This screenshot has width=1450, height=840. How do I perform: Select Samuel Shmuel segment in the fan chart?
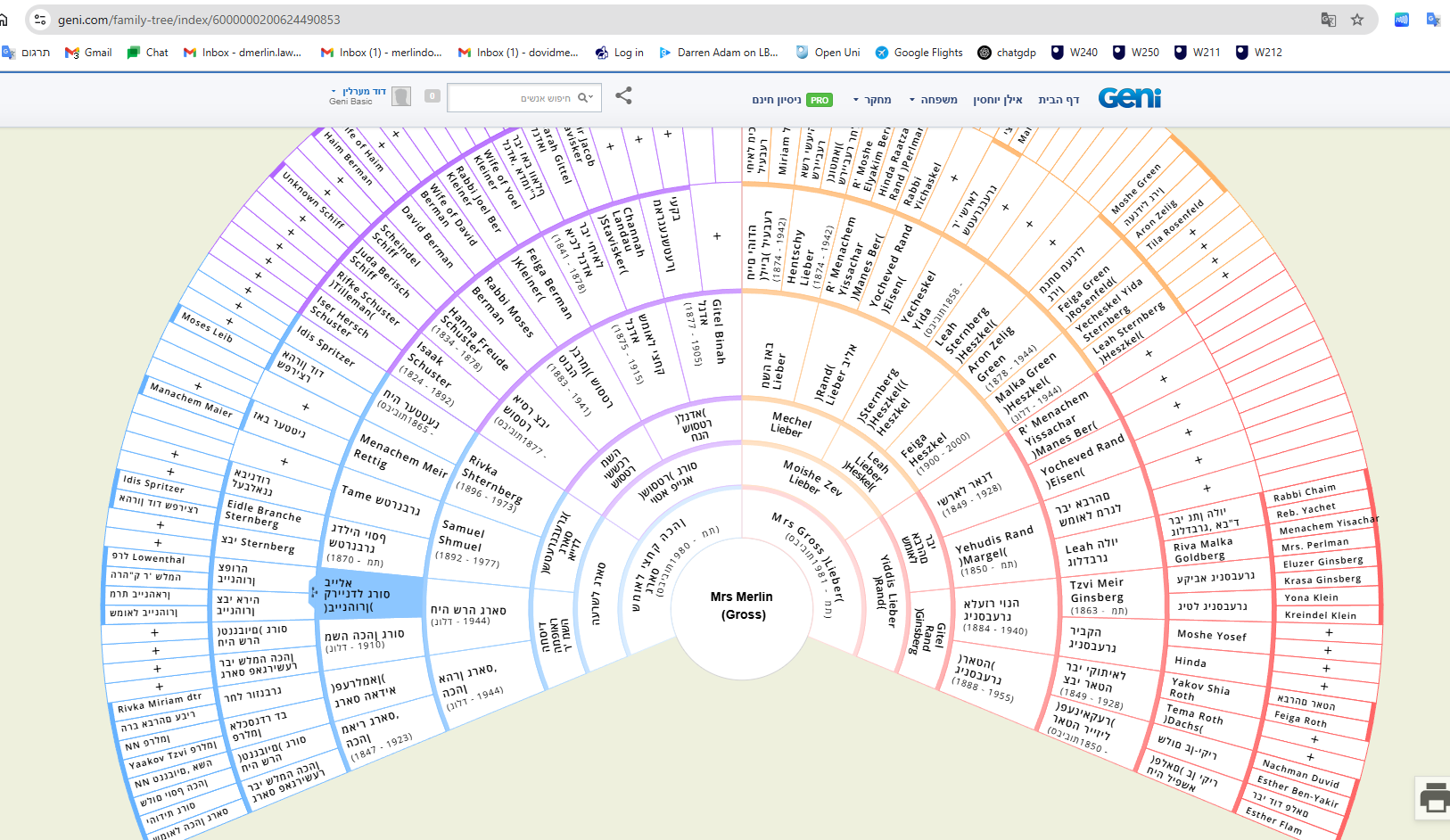(x=465, y=542)
